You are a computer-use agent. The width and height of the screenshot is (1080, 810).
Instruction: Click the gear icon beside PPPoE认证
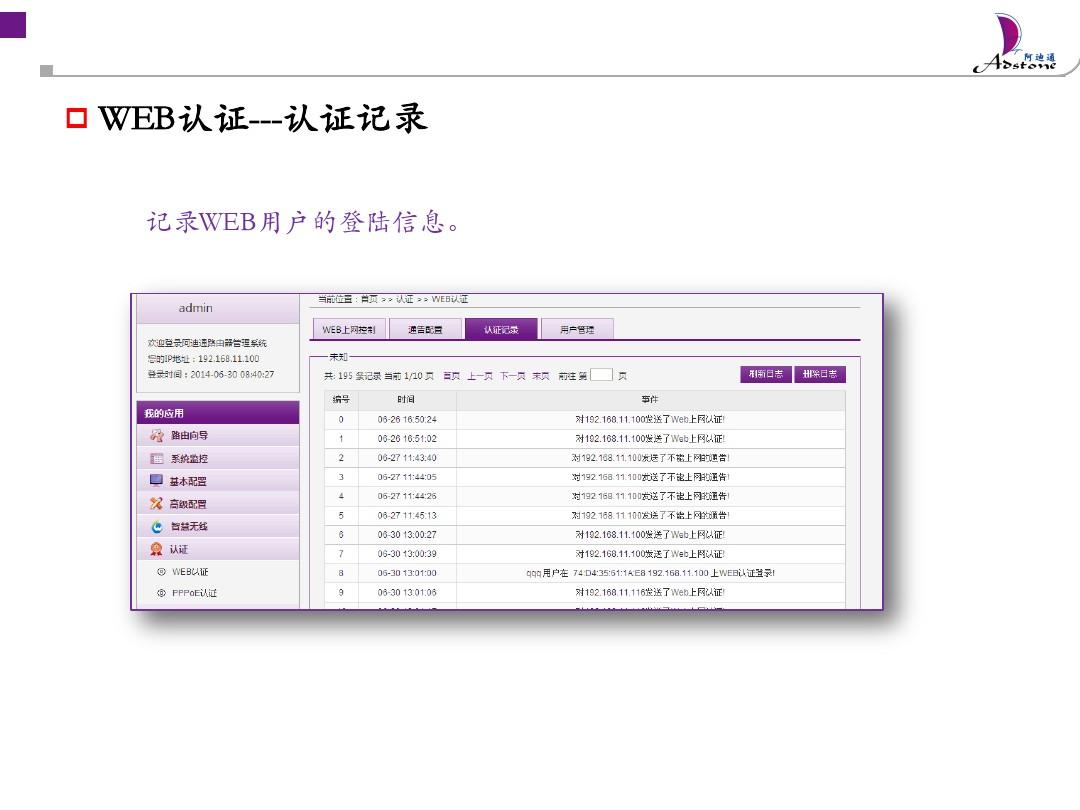[x=161, y=593]
